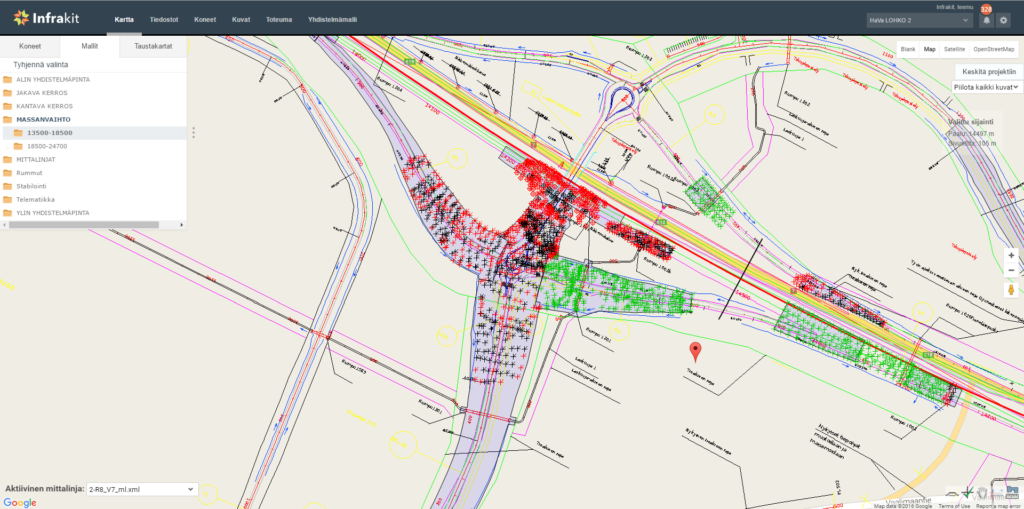Click the red location marker pin

coord(697,350)
